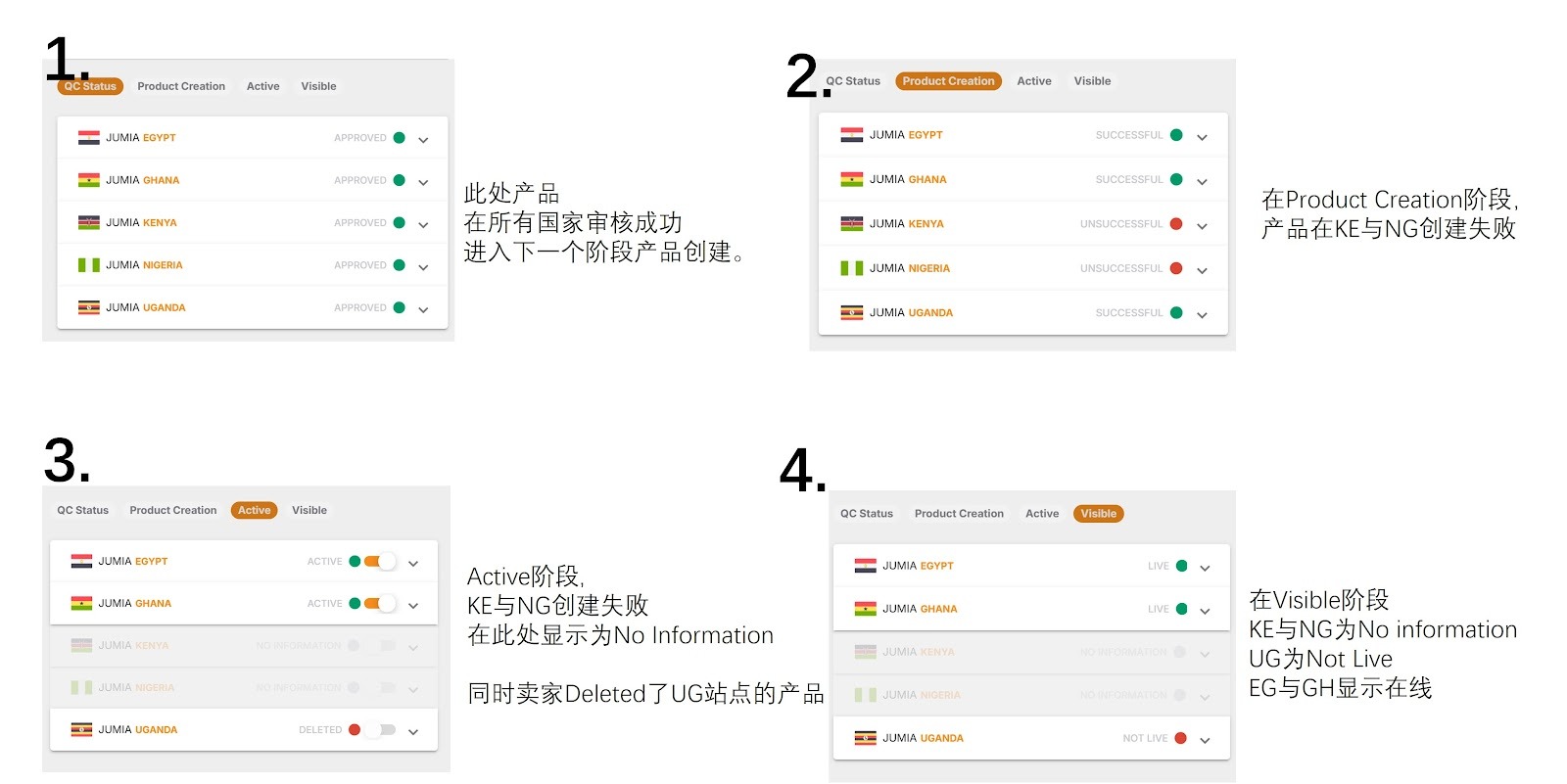This screenshot has width=1567, height=784.
Task: Click green live dot for Jumia Ghana
Action: pyautogui.click(x=1181, y=609)
